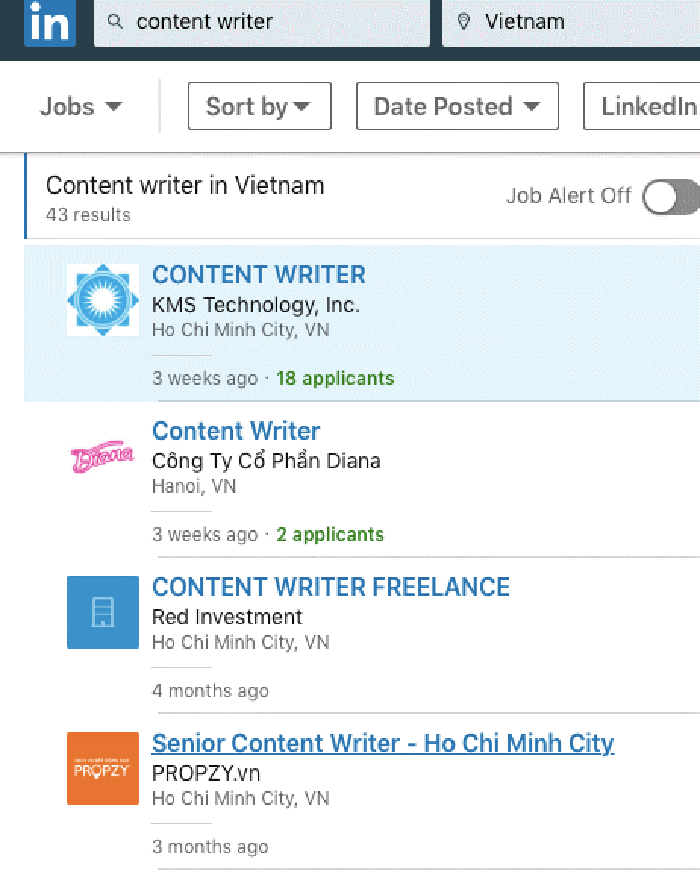Open Red Investment placeholder logo
Viewport: 700px width, 870px height.
tap(103, 612)
